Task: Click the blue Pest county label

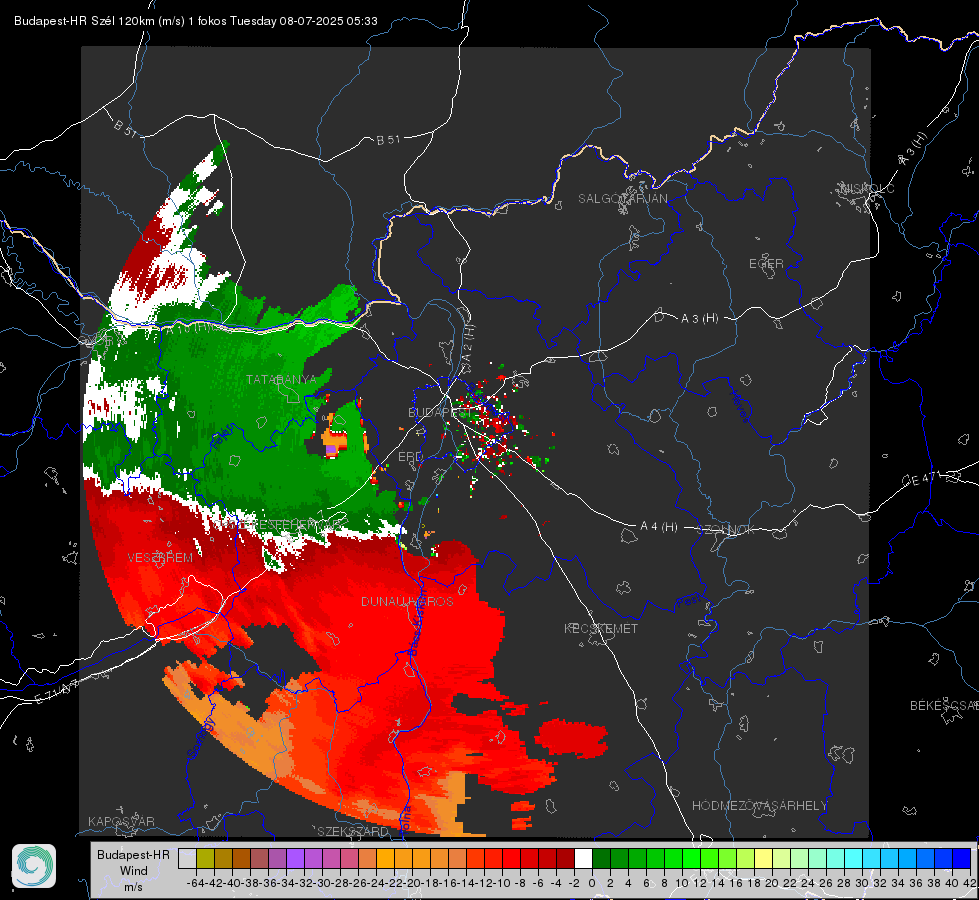Action: 688,601
